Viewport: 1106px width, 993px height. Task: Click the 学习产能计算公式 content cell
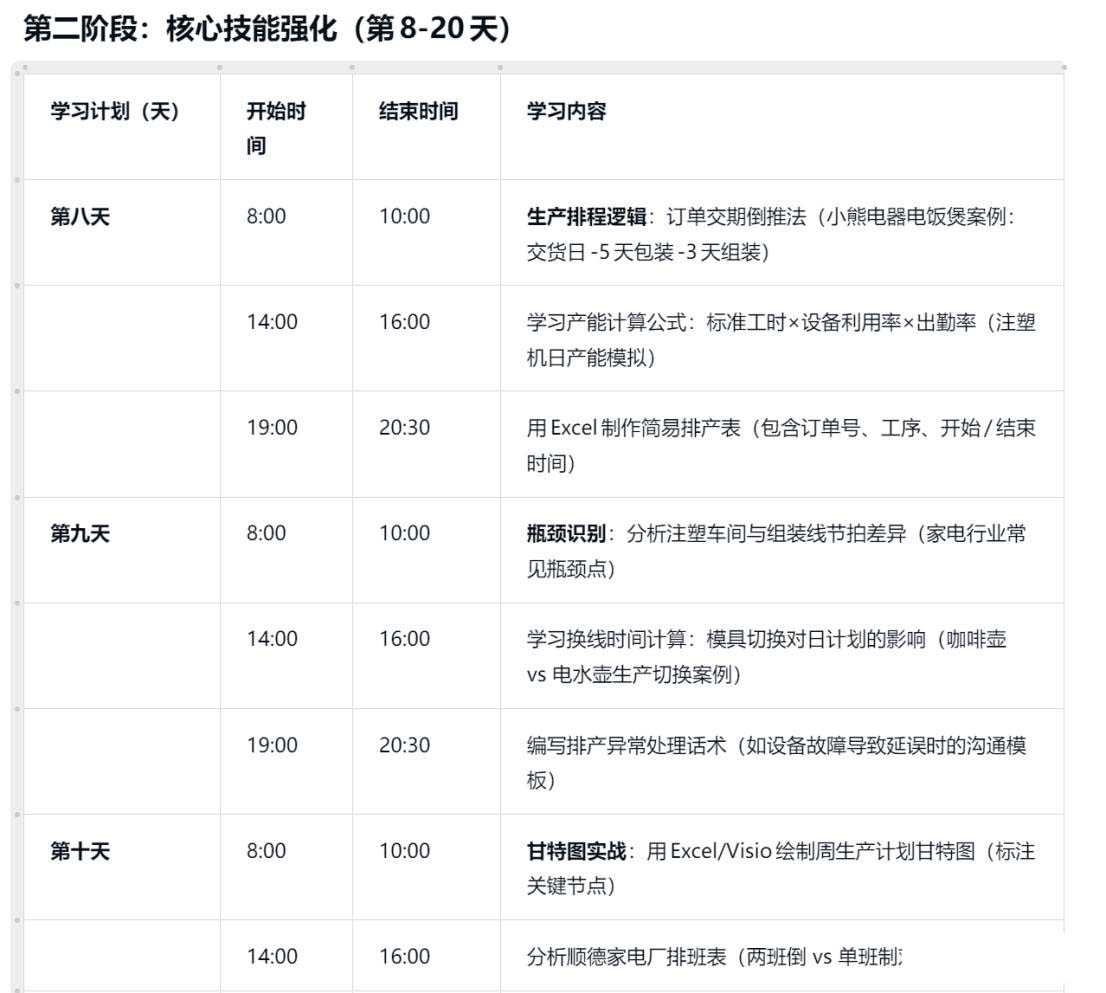pos(781,340)
